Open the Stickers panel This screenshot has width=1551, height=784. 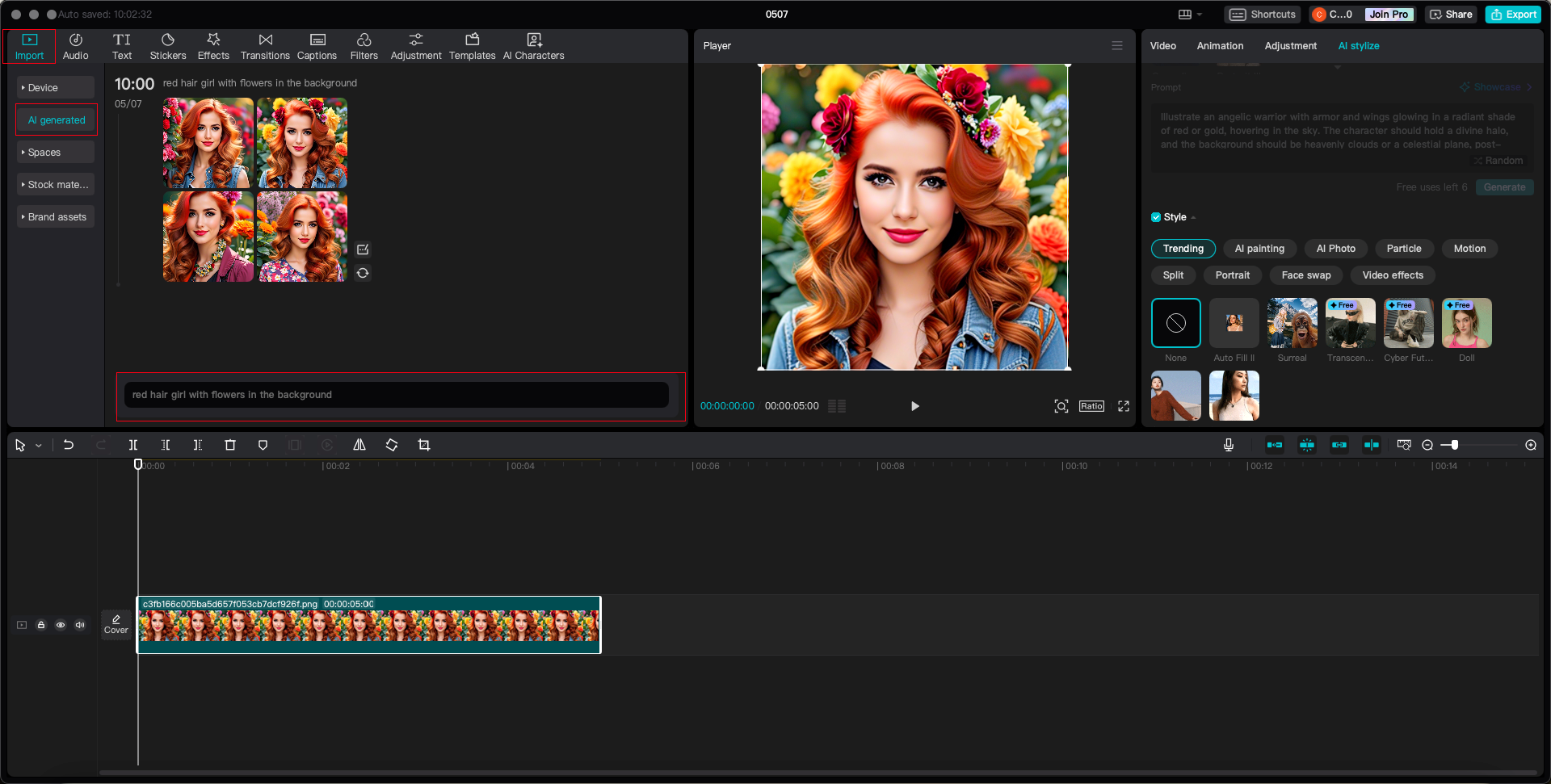pyautogui.click(x=167, y=46)
